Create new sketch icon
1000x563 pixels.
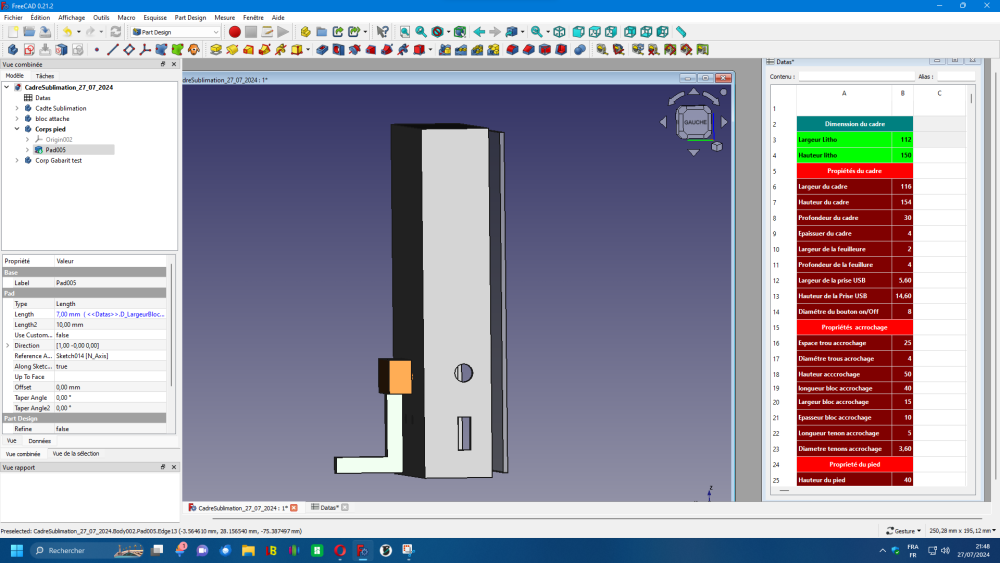click(x=29, y=50)
